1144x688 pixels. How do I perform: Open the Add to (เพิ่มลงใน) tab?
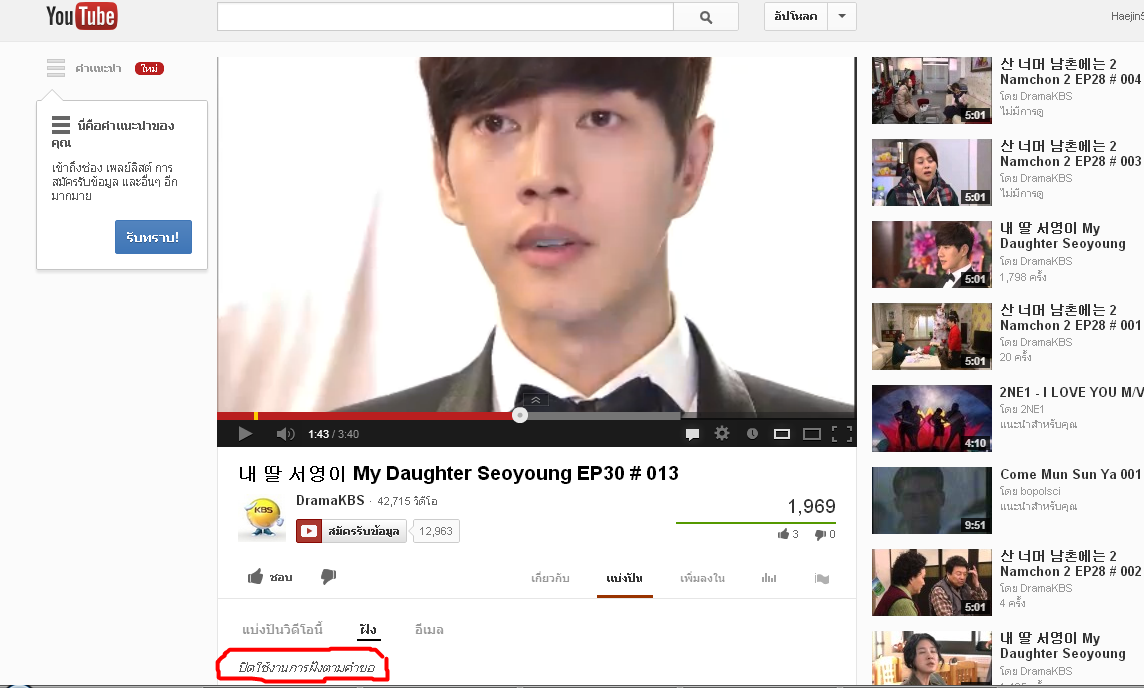[x=702, y=579]
